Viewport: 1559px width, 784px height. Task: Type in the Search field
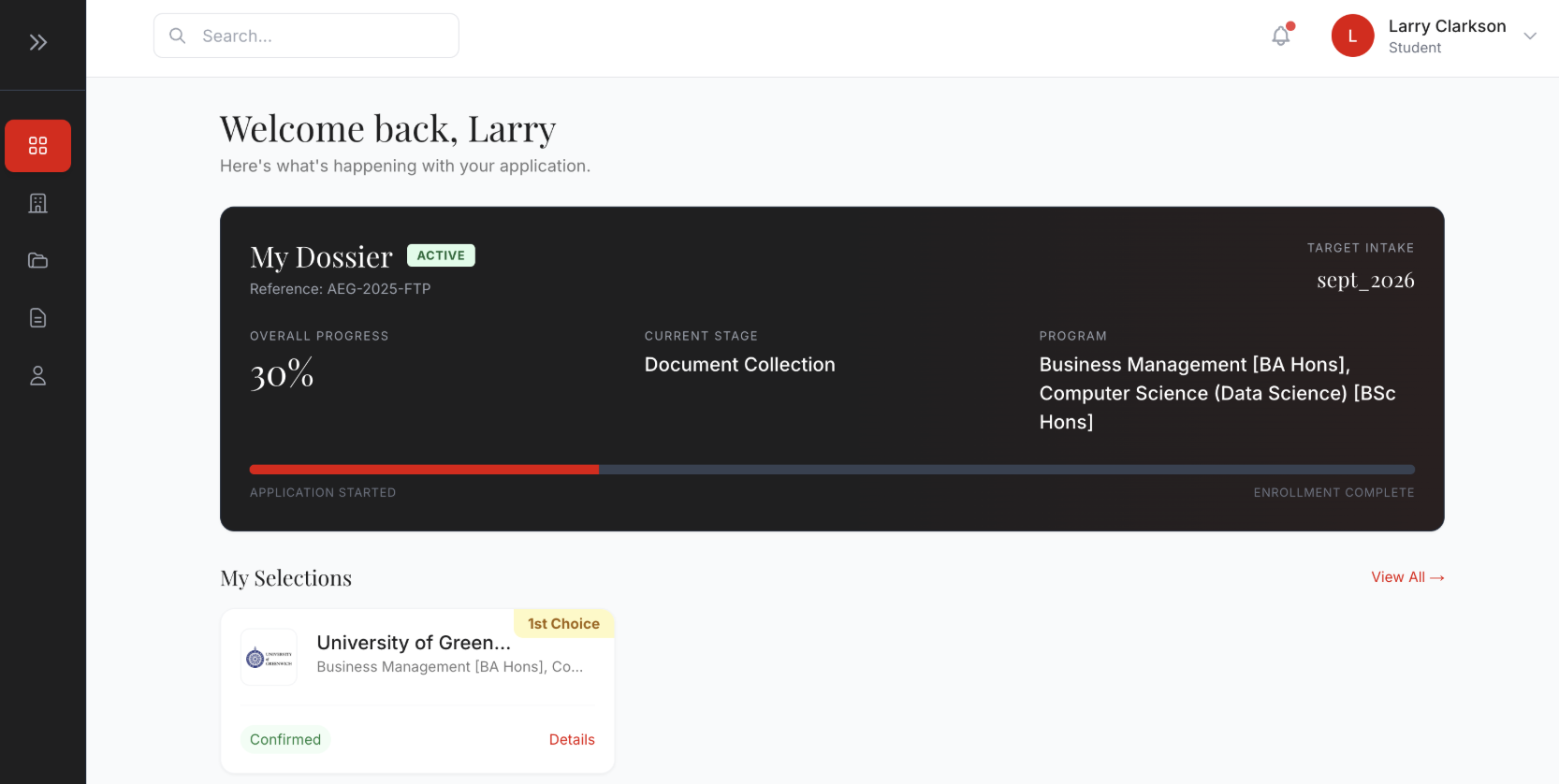click(x=323, y=36)
